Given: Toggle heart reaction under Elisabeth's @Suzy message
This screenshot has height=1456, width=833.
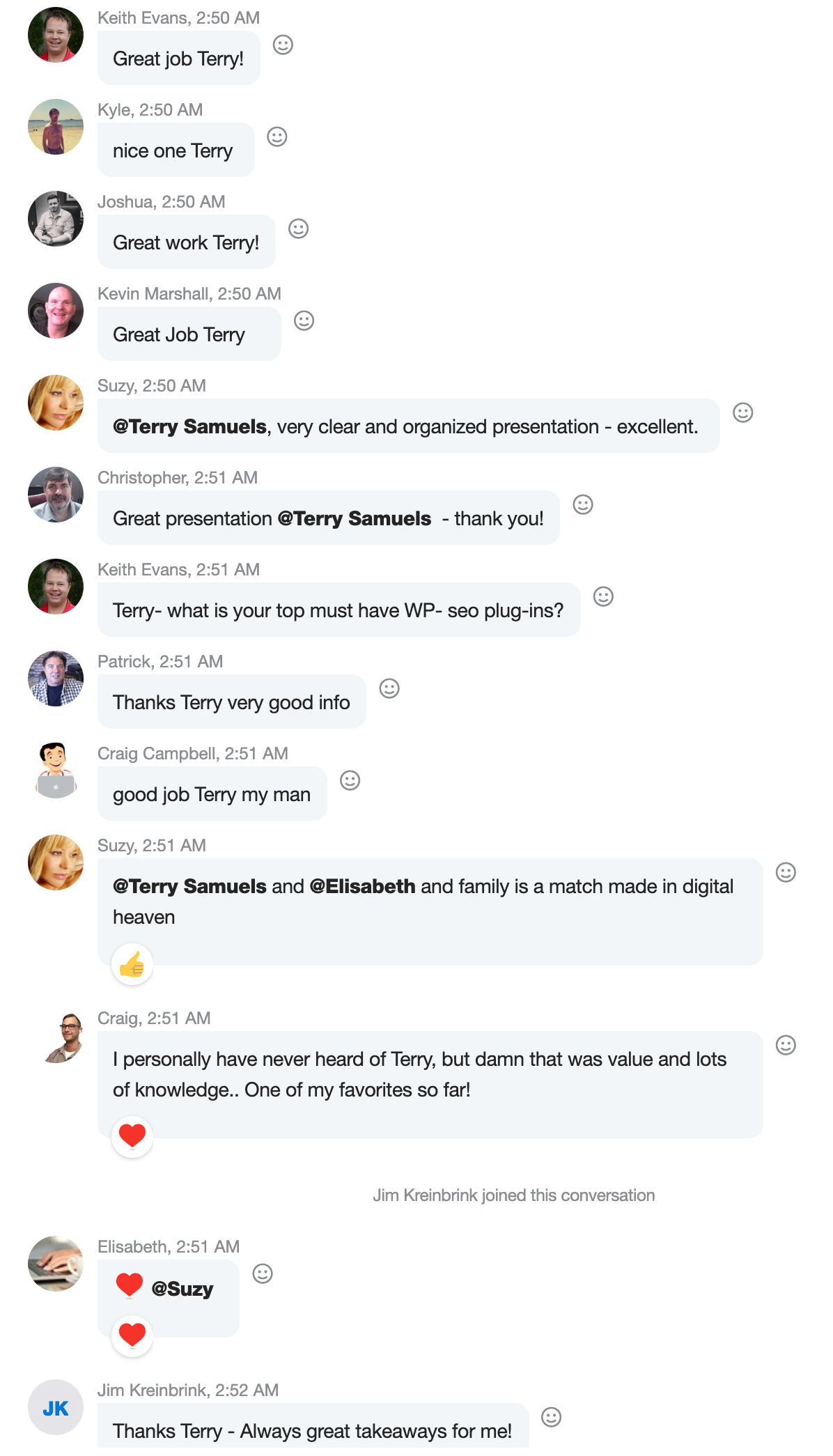Looking at the screenshot, I should click(132, 1335).
